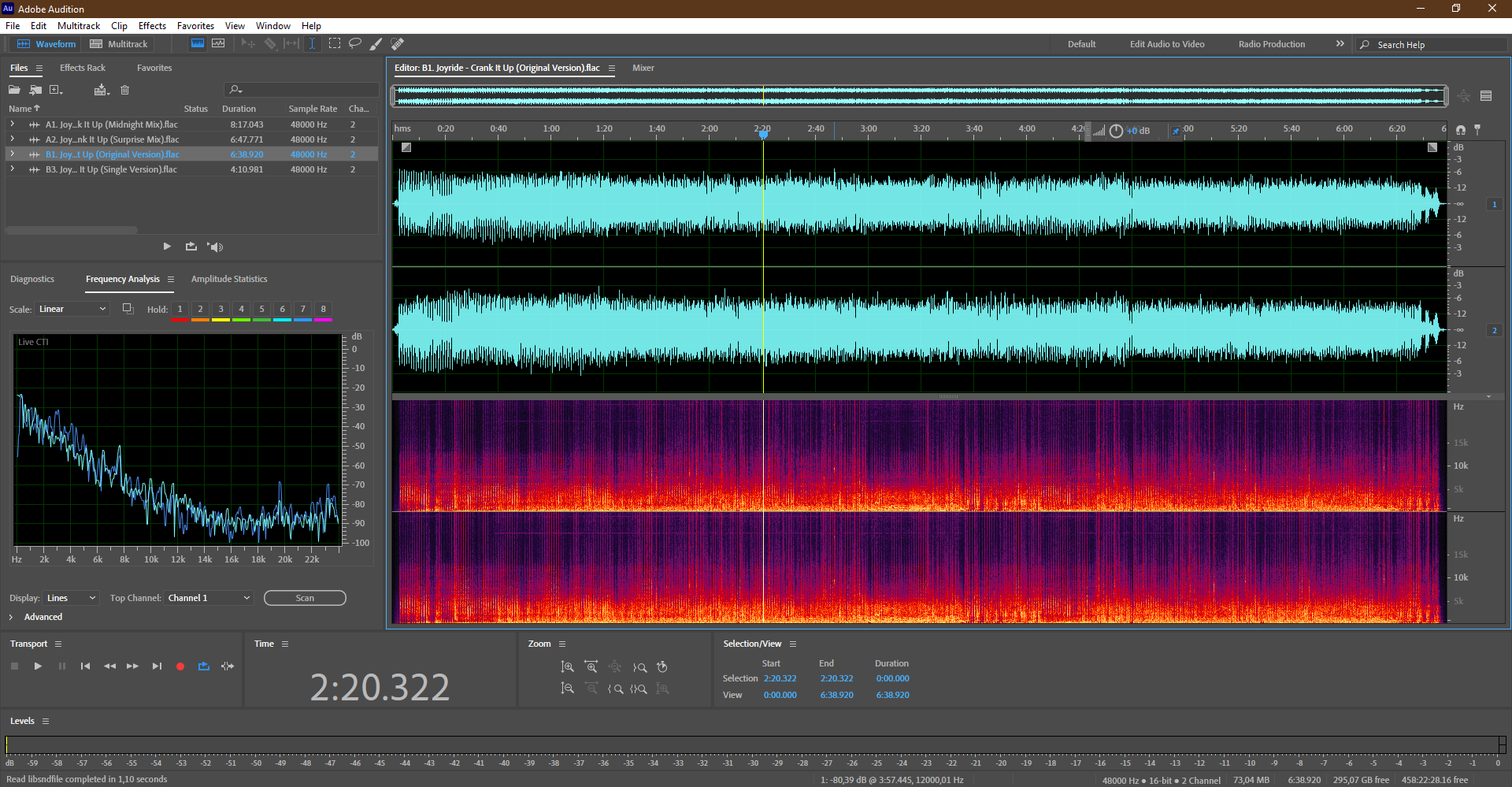Click Zoom In Amplitude icon
The height and width of the screenshot is (787, 1512).
[567, 667]
